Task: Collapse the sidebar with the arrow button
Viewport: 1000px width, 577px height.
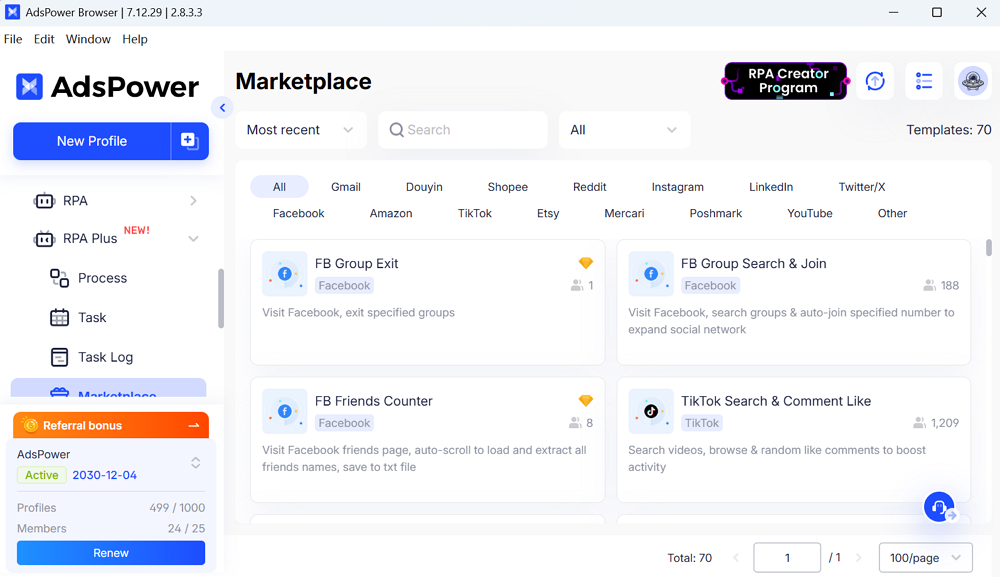Action: click(222, 108)
